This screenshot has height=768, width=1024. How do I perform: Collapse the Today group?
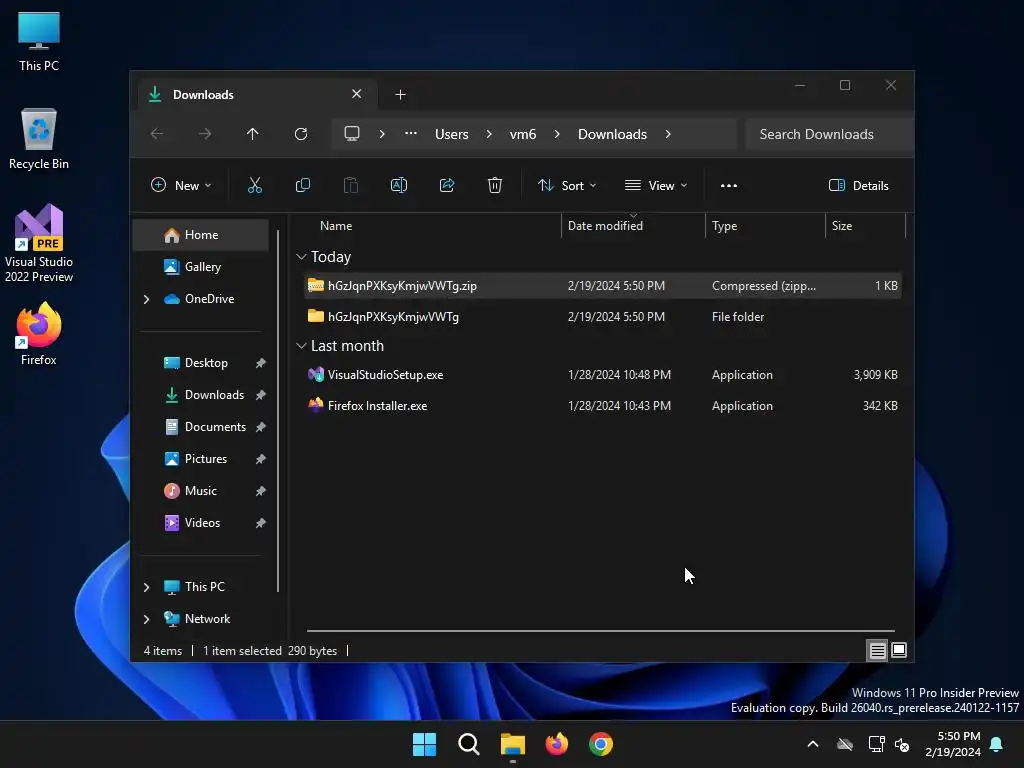pos(301,257)
